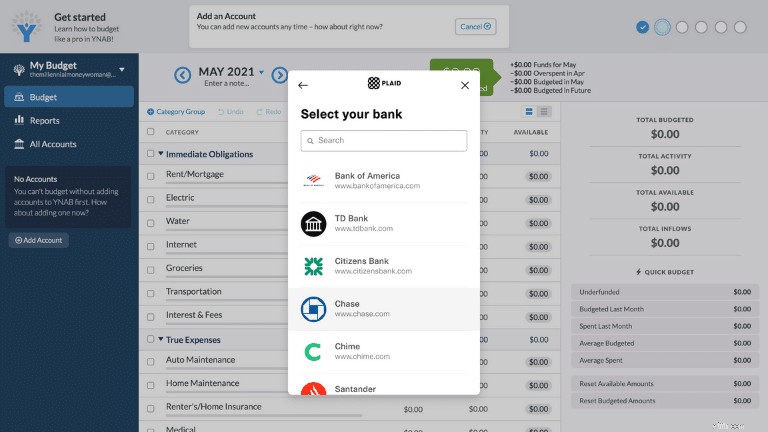Click My Budget tree icon

[x=19, y=70]
